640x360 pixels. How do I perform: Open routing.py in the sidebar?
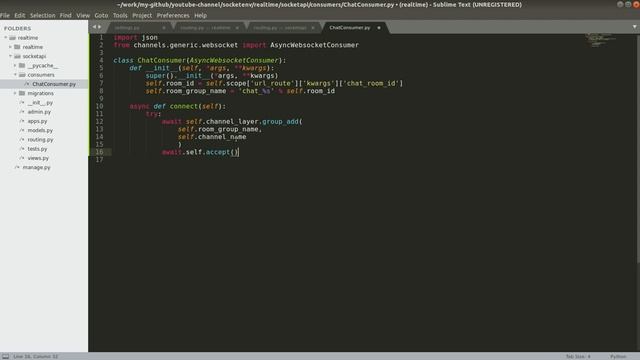[40, 140]
